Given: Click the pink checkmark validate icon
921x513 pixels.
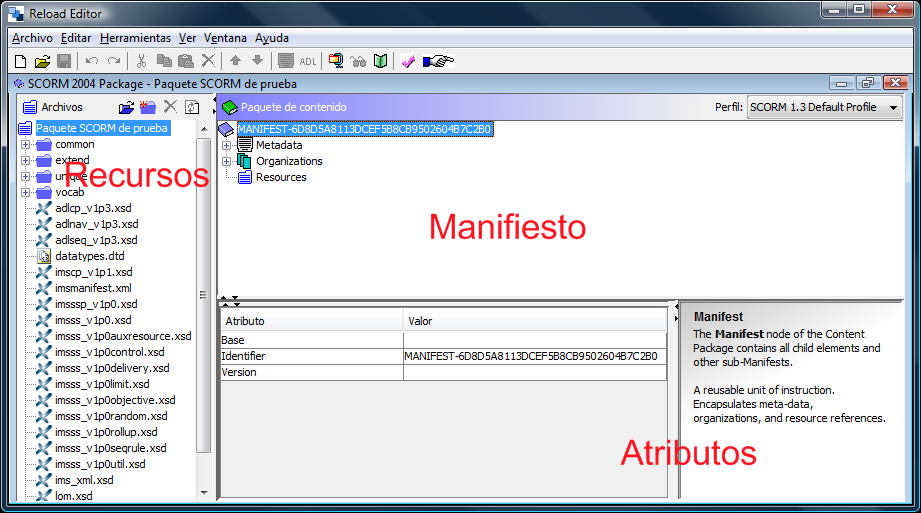Looking at the screenshot, I should [408, 61].
